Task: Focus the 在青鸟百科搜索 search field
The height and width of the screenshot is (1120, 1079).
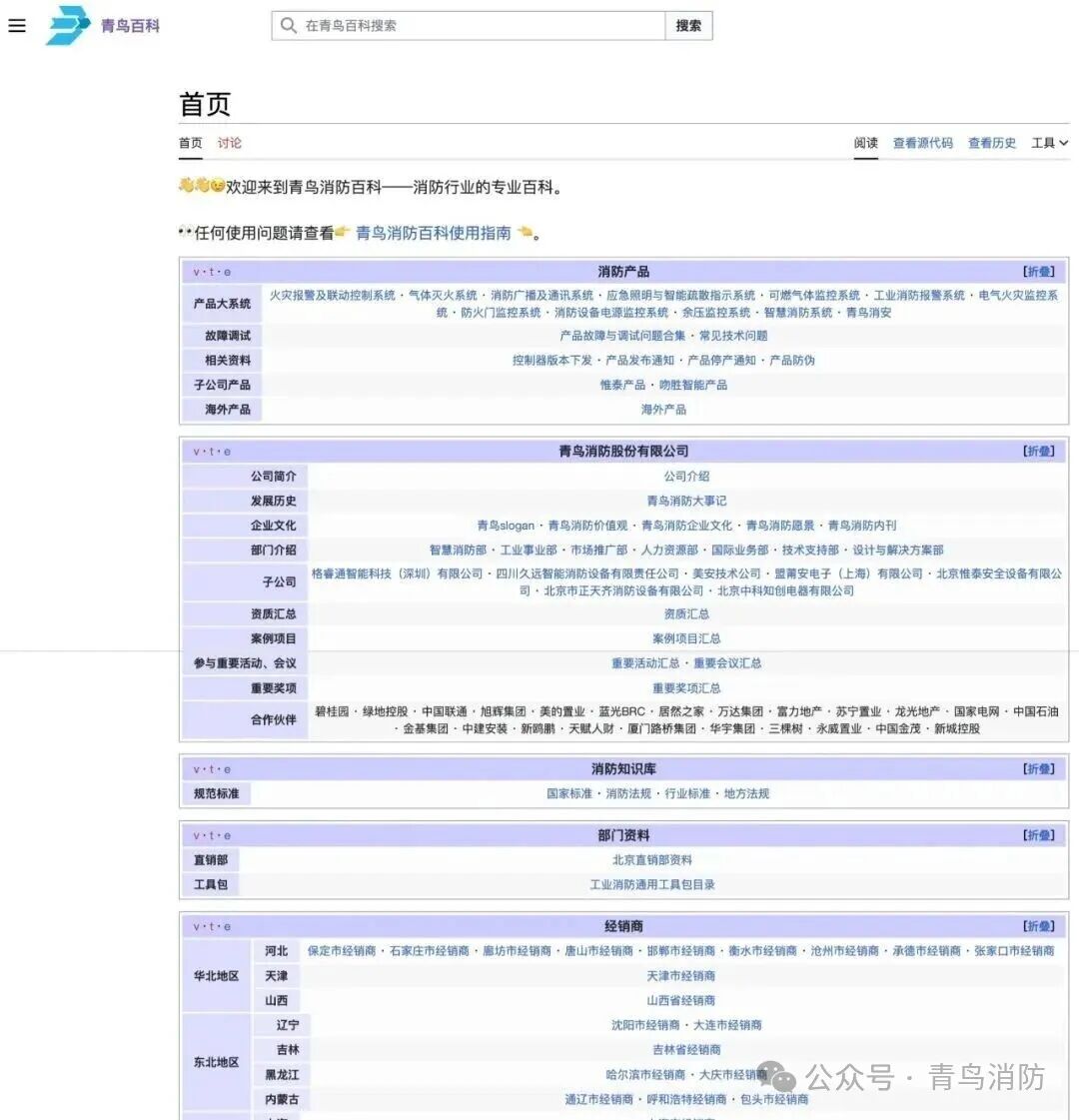Action: click(x=469, y=26)
